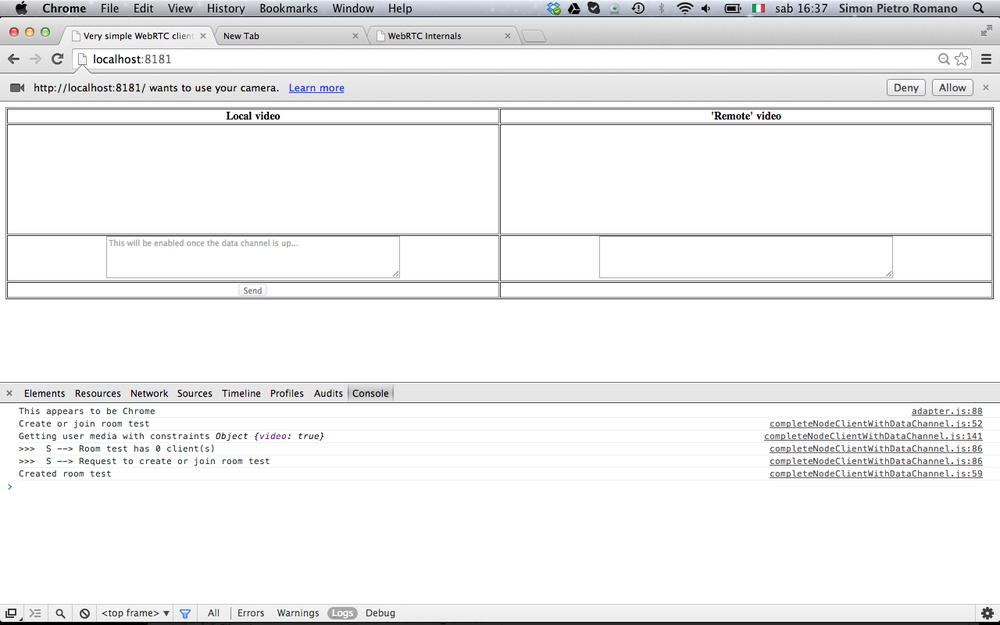The width and height of the screenshot is (1000, 625).
Task: Expand the dock position arrow on DevTools icon
Action: (x=20, y=617)
